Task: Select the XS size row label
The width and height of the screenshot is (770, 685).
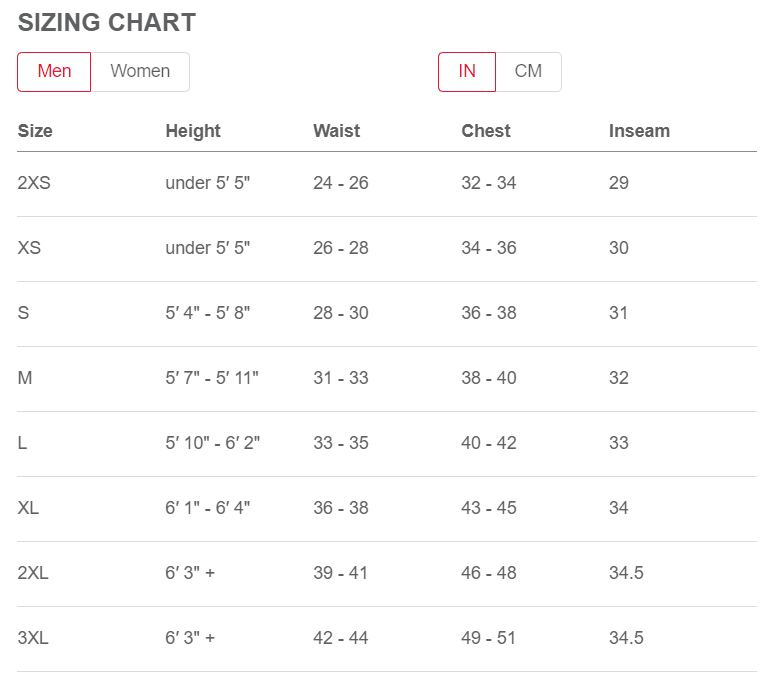Action: click(29, 248)
